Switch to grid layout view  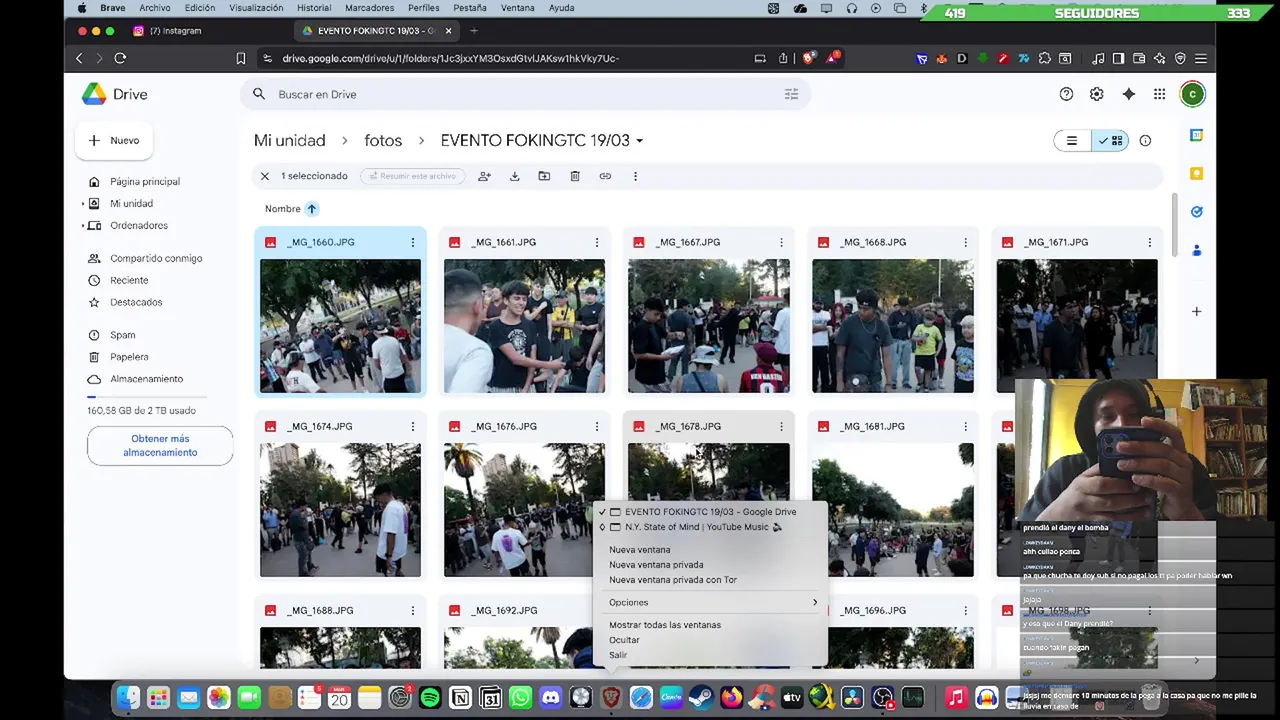coord(1110,140)
